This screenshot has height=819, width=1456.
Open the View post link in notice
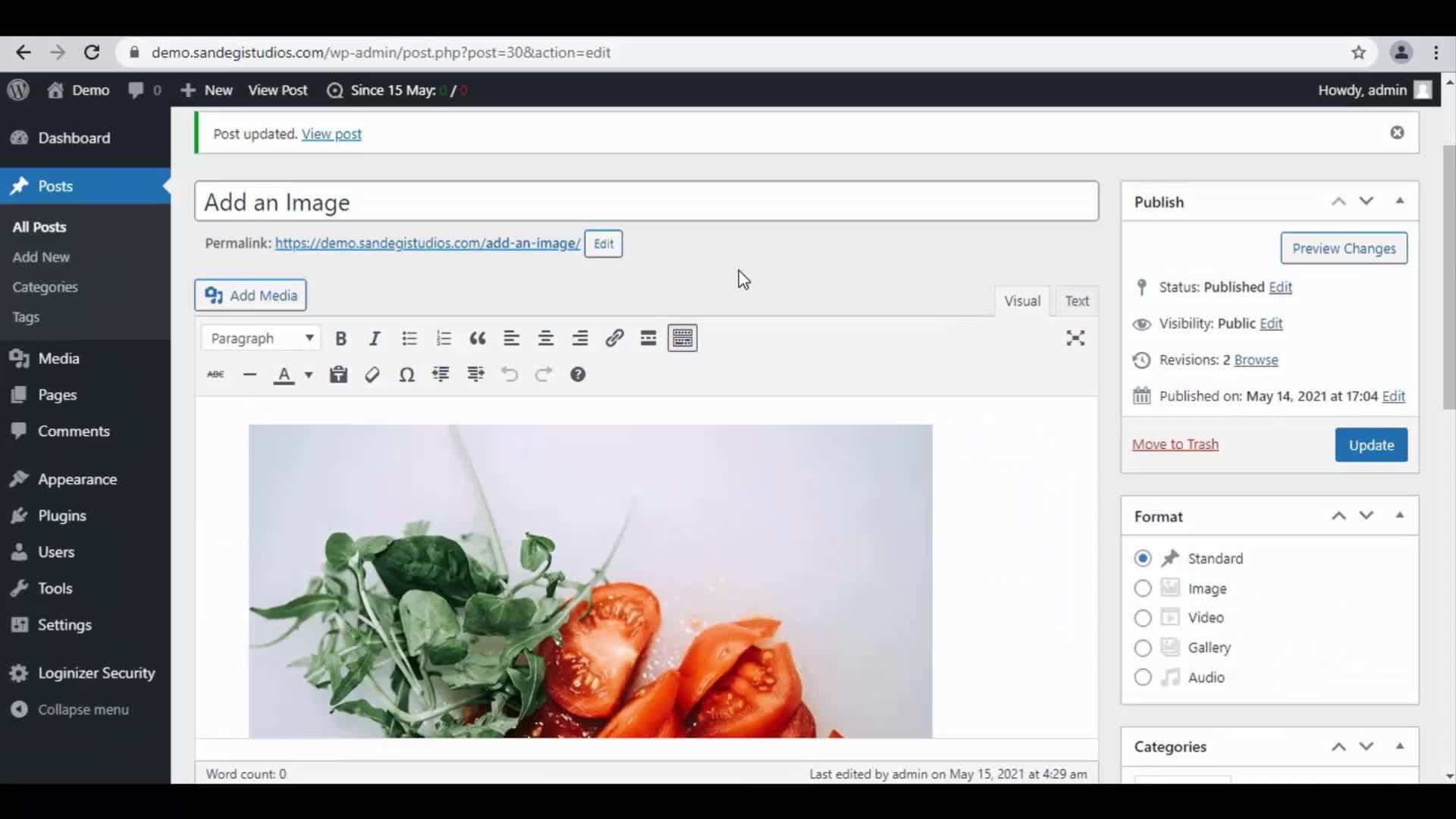pyautogui.click(x=331, y=134)
